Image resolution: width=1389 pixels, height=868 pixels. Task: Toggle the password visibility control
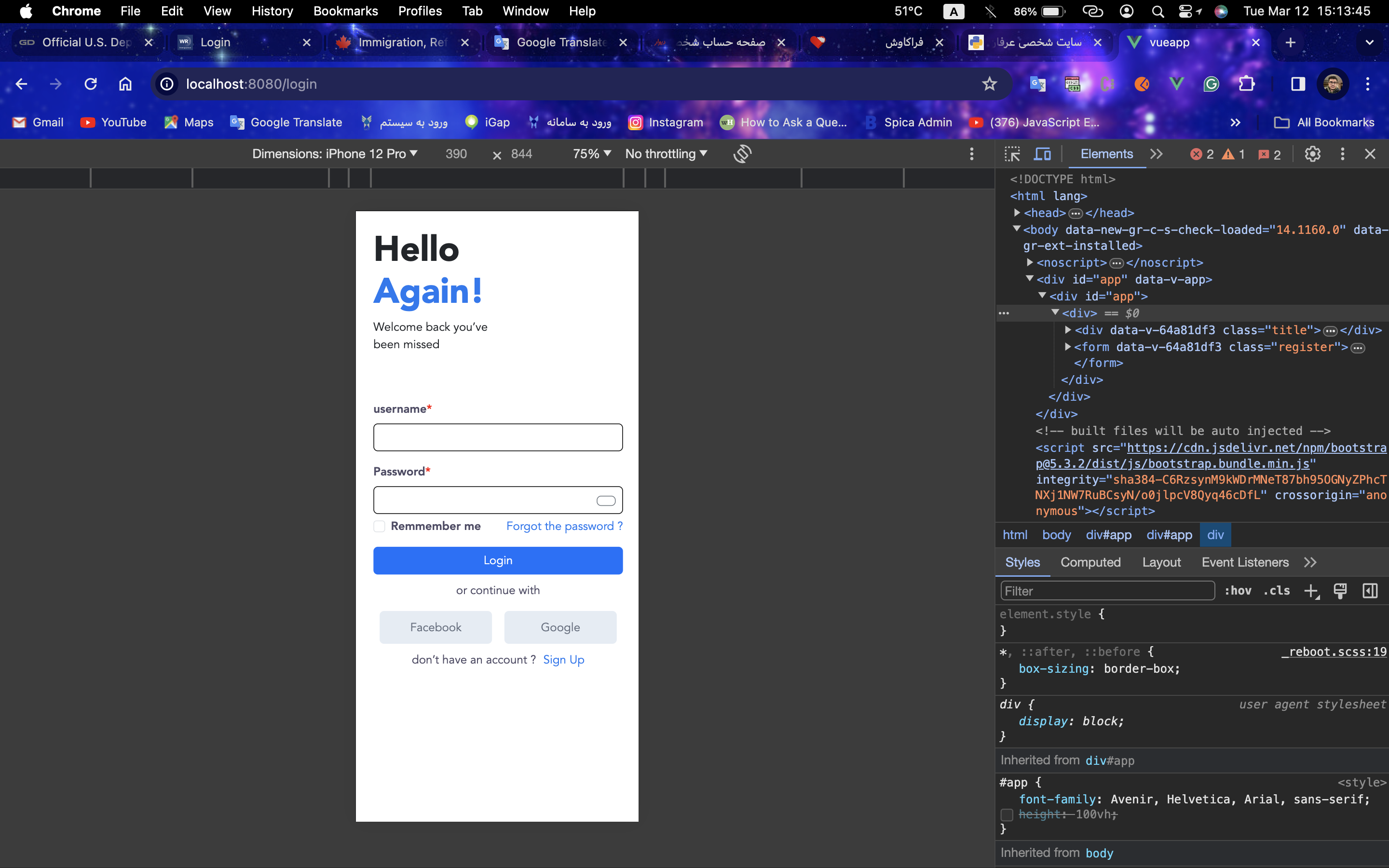pyautogui.click(x=606, y=501)
